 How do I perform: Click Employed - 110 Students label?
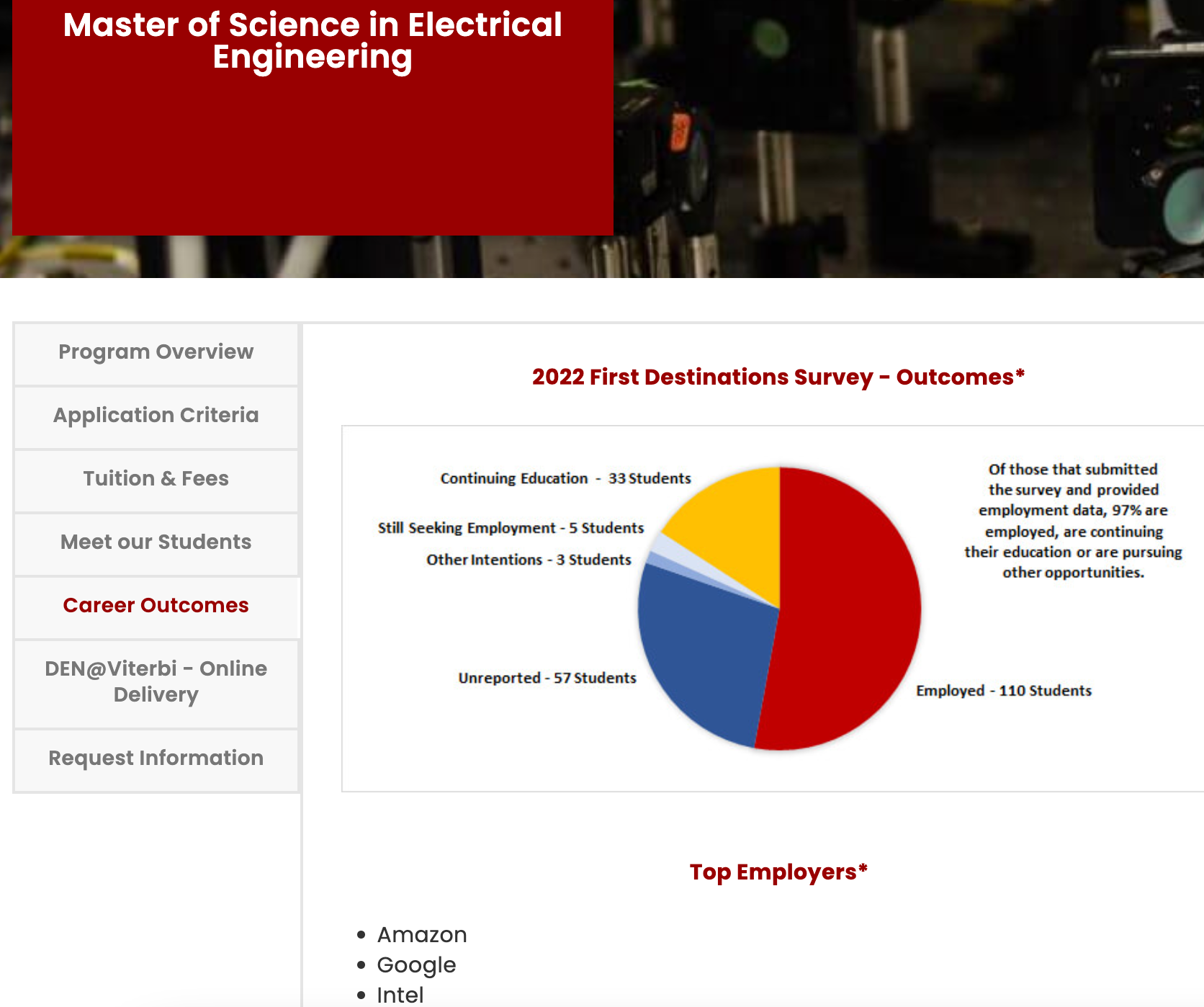[x=1003, y=691]
